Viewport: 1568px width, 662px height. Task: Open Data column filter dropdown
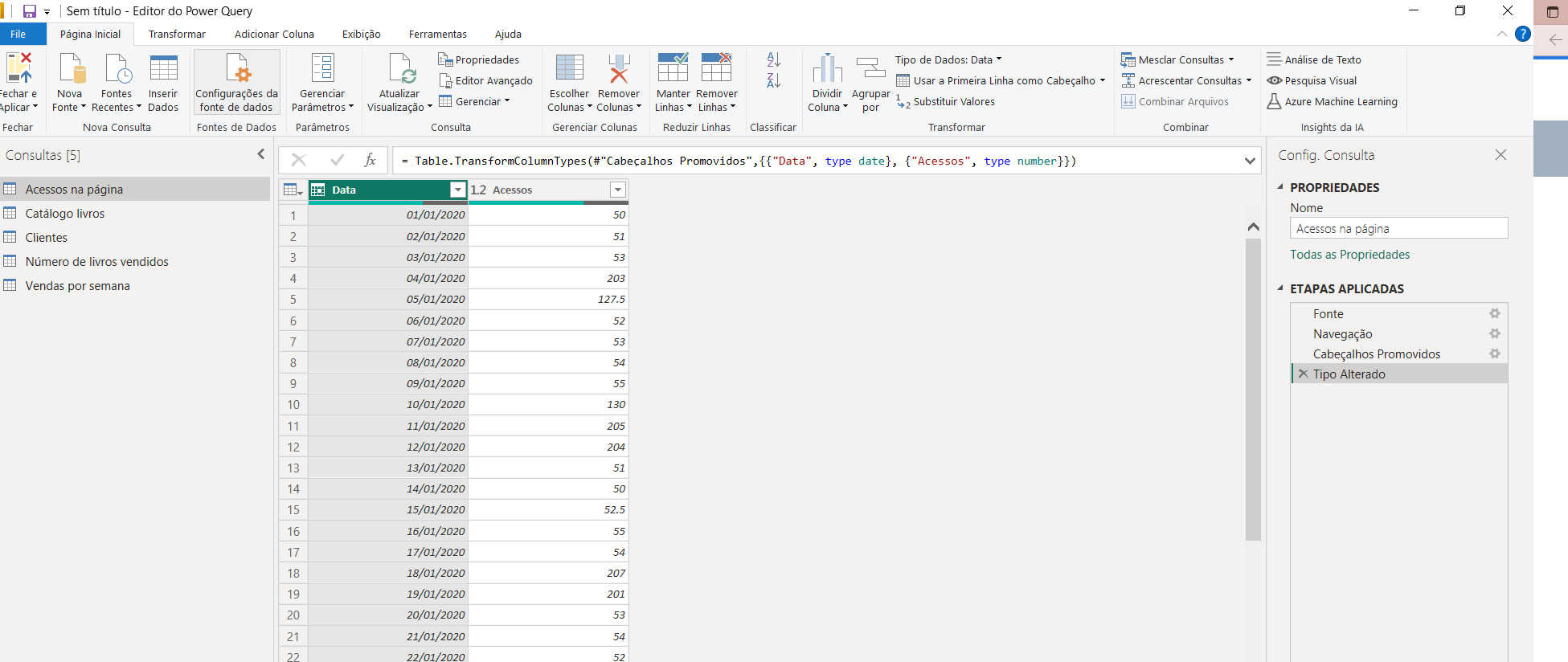[458, 190]
